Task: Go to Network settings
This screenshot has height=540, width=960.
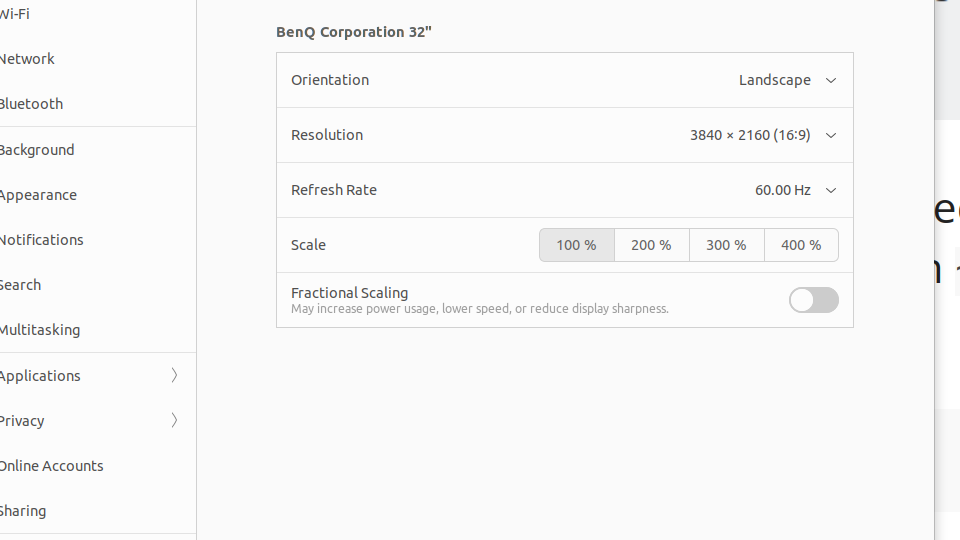Action: [27, 59]
